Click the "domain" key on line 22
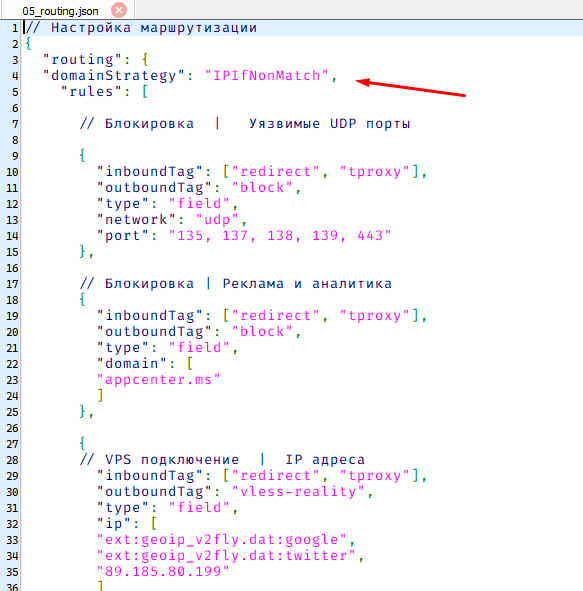583x591 pixels. click(132, 364)
